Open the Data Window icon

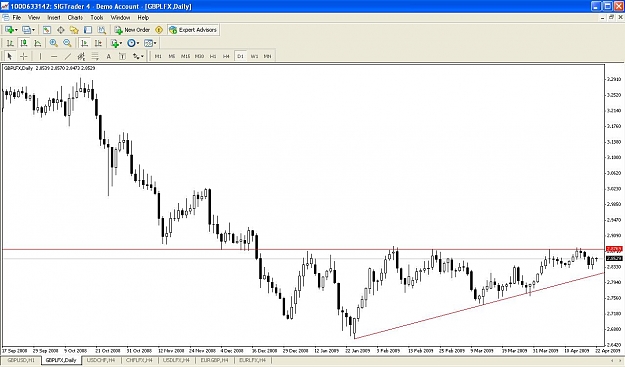[61, 30]
